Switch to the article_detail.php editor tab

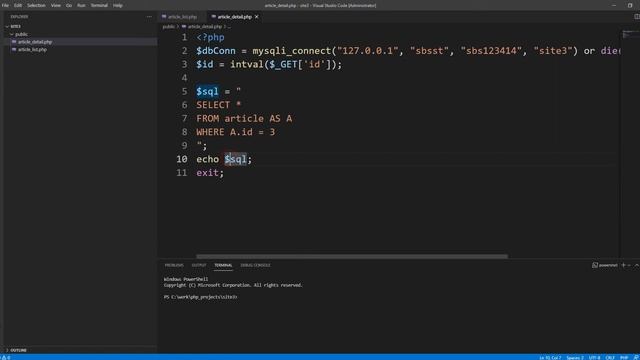[234, 17]
